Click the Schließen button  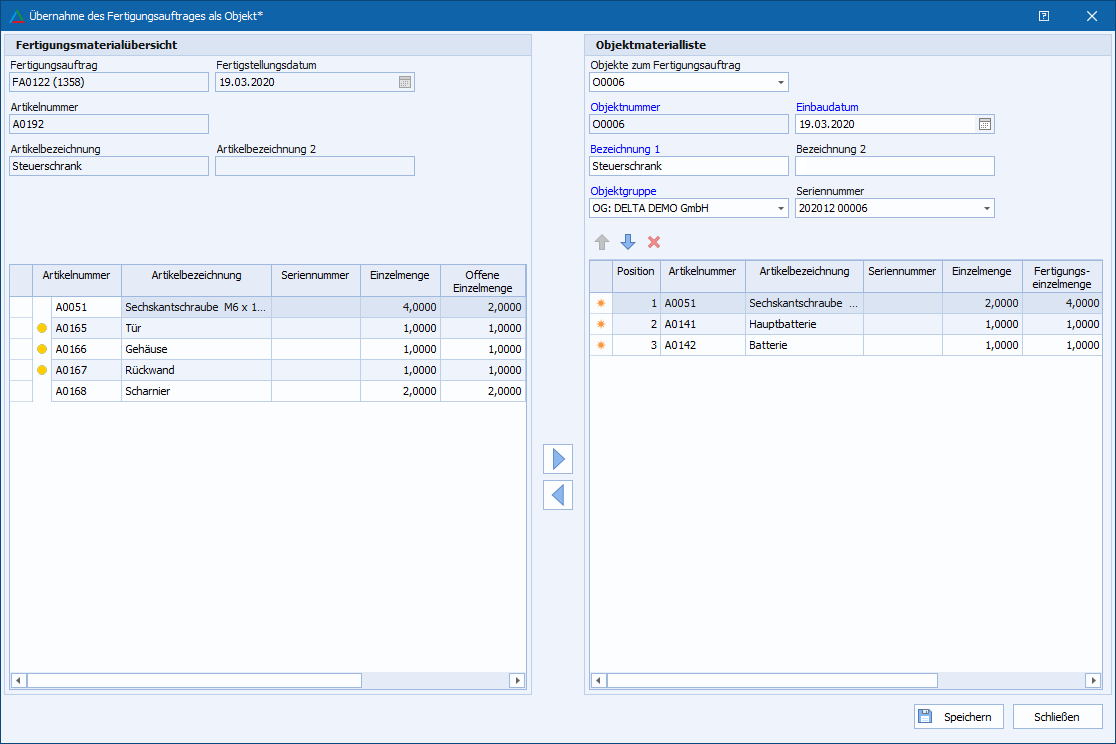tap(1057, 717)
